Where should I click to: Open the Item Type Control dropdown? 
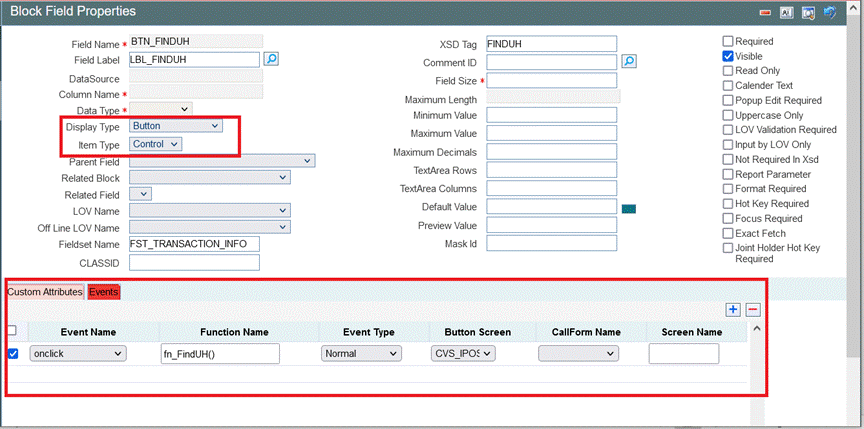pyautogui.click(x=155, y=144)
